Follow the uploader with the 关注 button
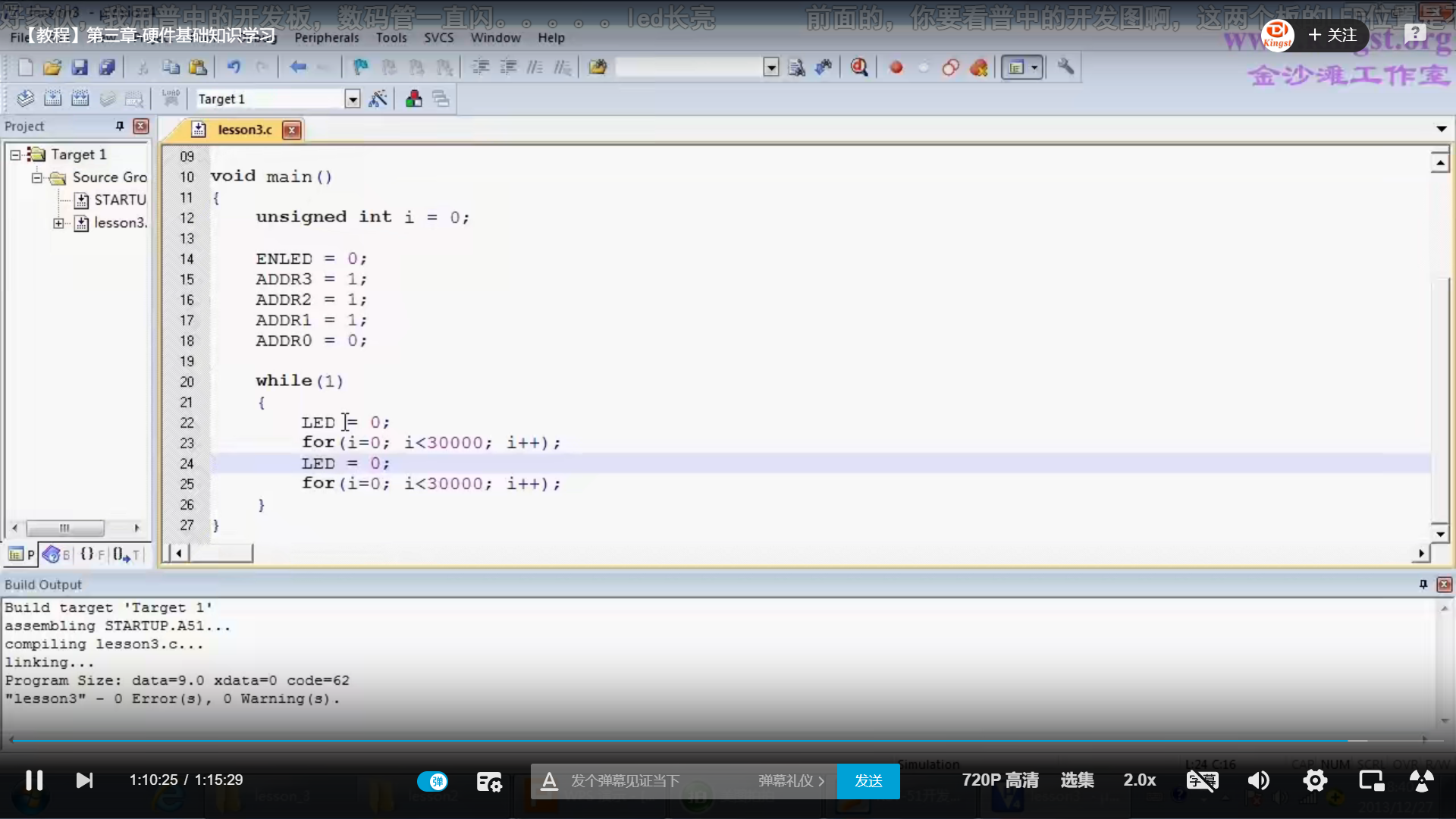The width and height of the screenshot is (1456, 819). (x=1334, y=35)
